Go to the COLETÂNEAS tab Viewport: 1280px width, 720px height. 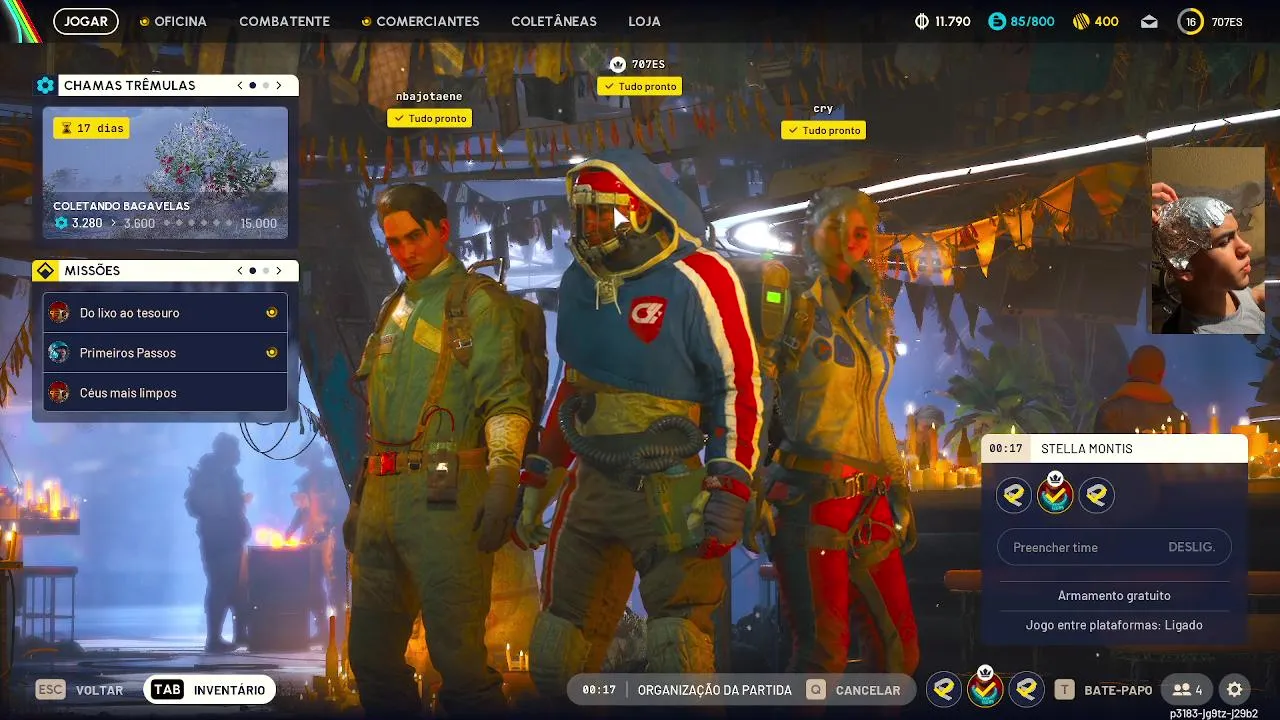pyautogui.click(x=554, y=21)
